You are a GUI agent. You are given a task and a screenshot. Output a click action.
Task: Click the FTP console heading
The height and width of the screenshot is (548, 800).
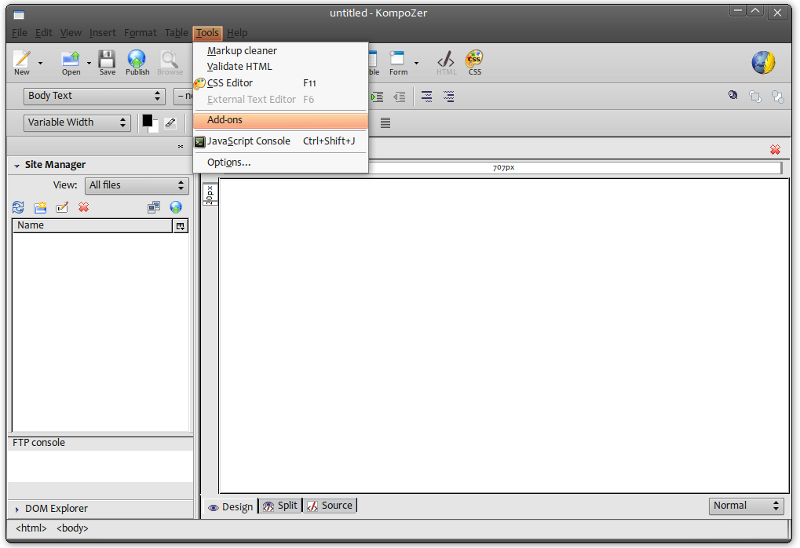39,443
